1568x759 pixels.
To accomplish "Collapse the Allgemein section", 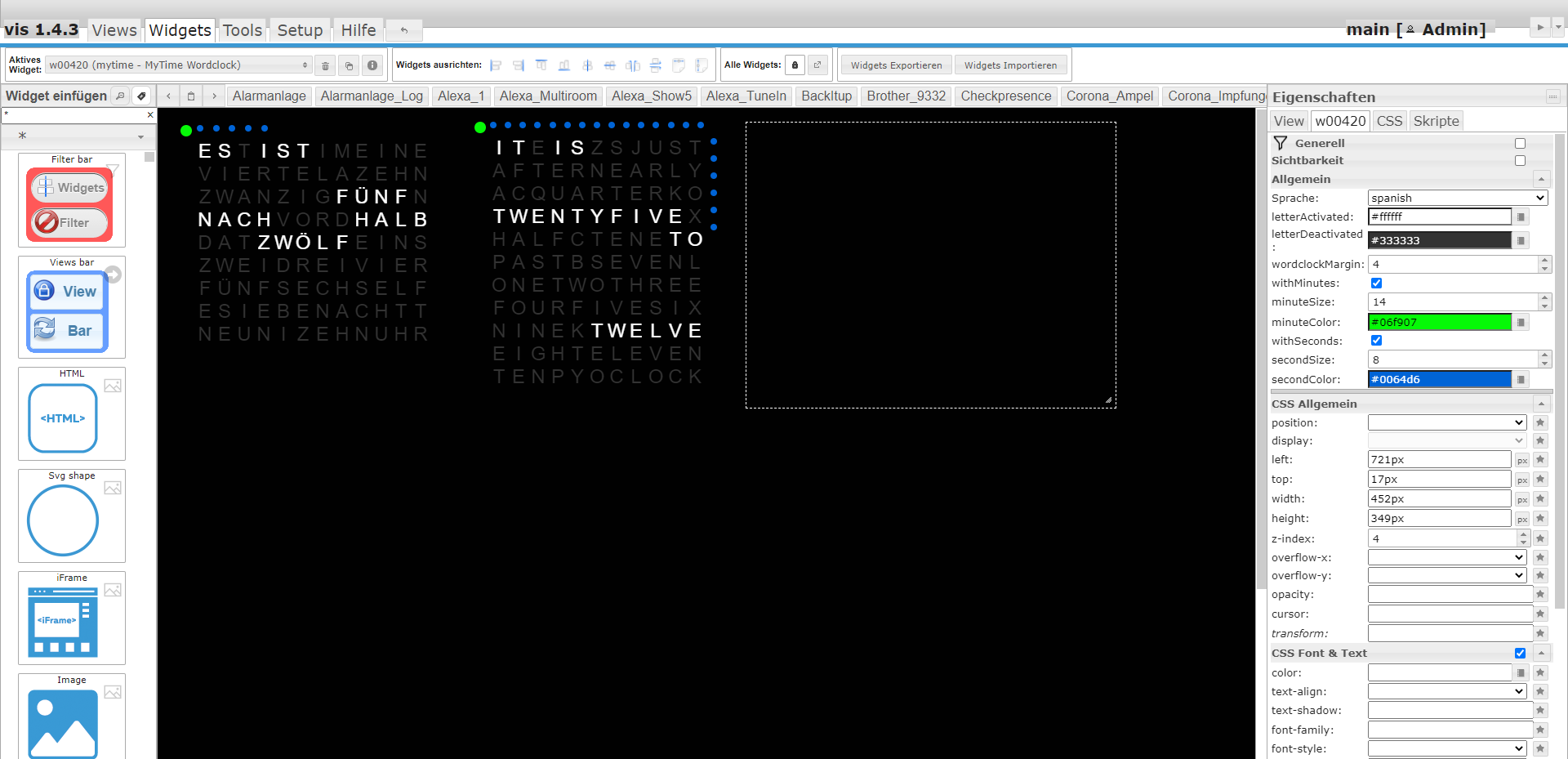I will coord(1541,179).
